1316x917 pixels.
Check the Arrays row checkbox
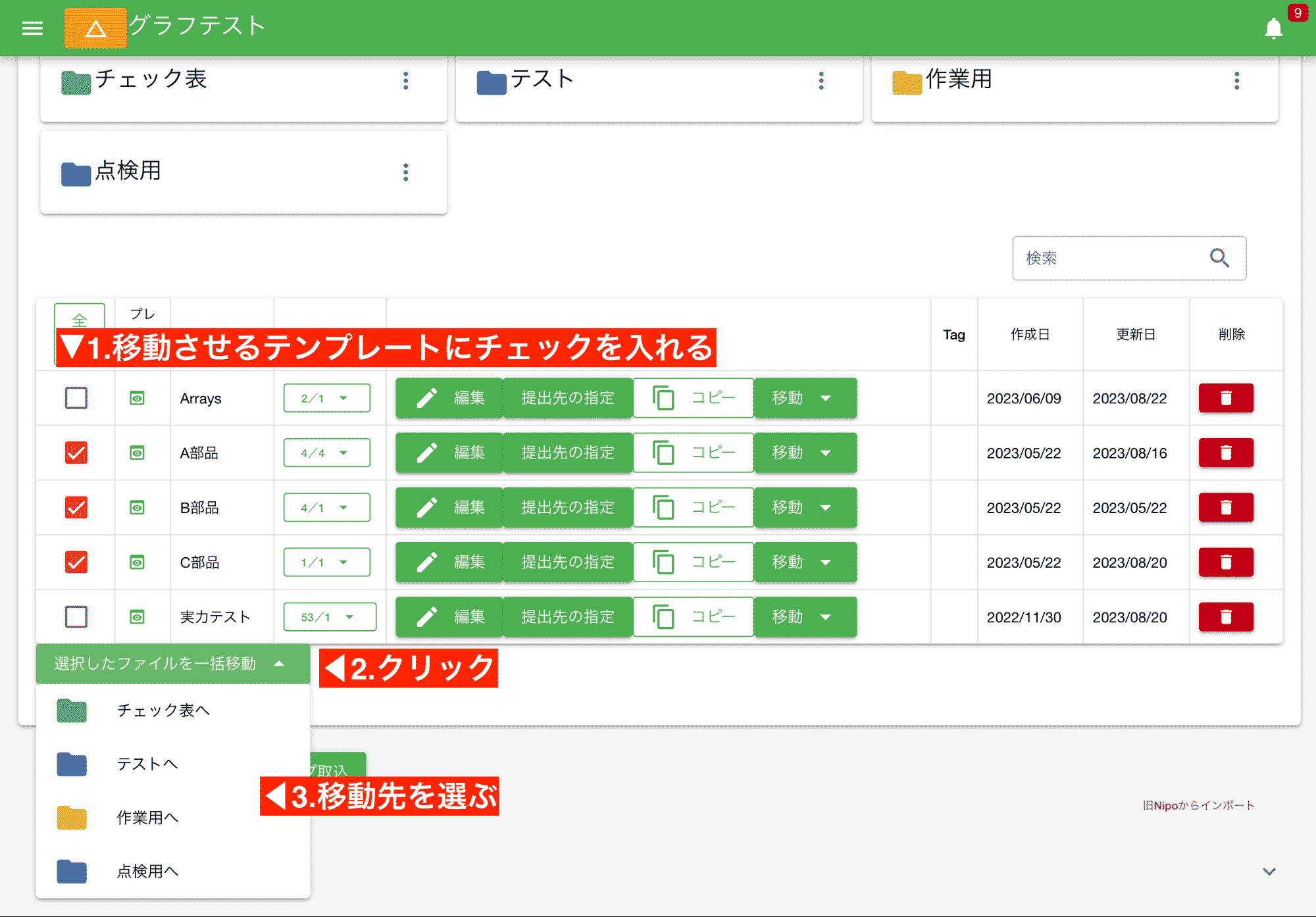[x=76, y=398]
